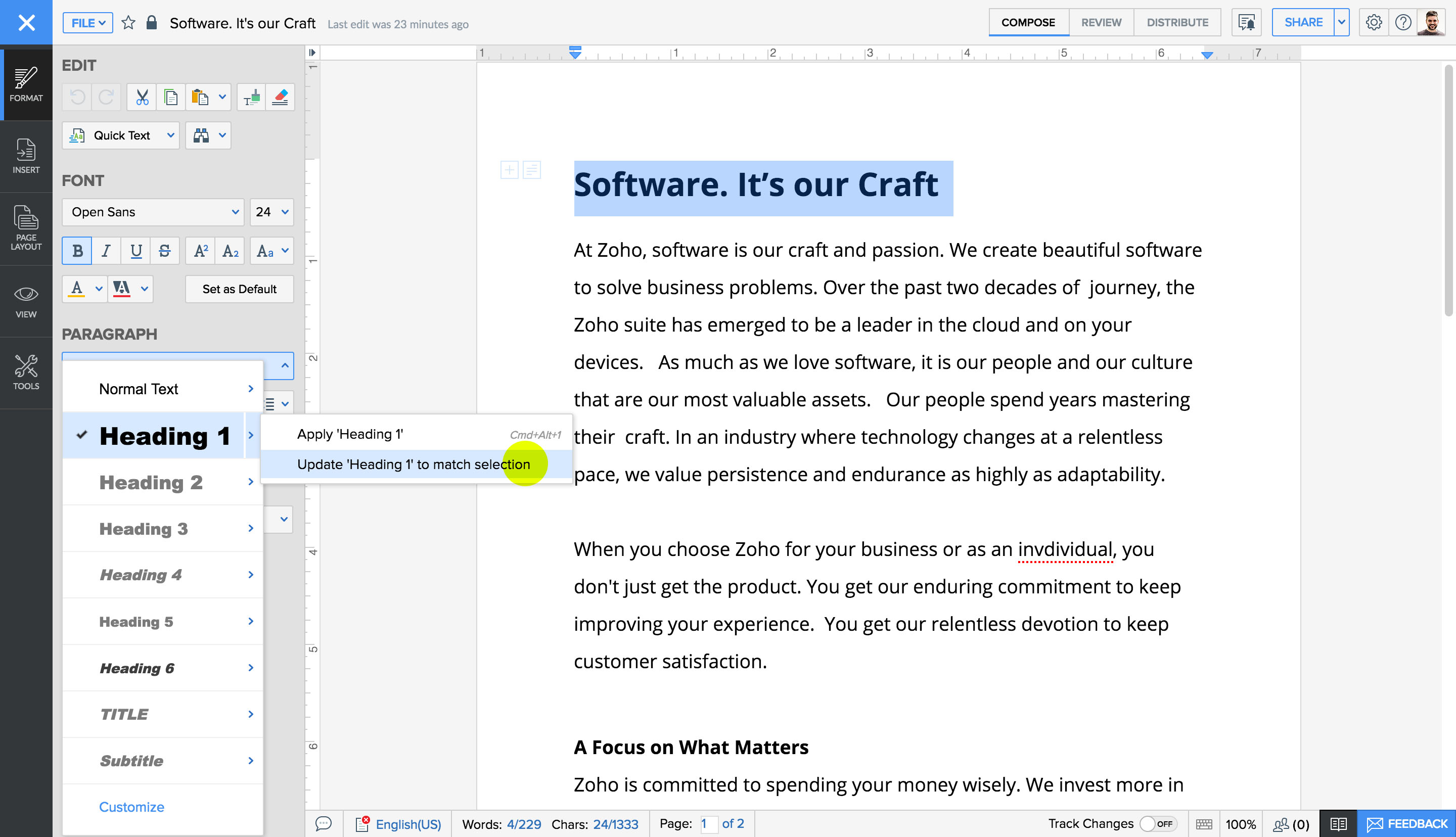Star this document as favorite

[x=129, y=23]
